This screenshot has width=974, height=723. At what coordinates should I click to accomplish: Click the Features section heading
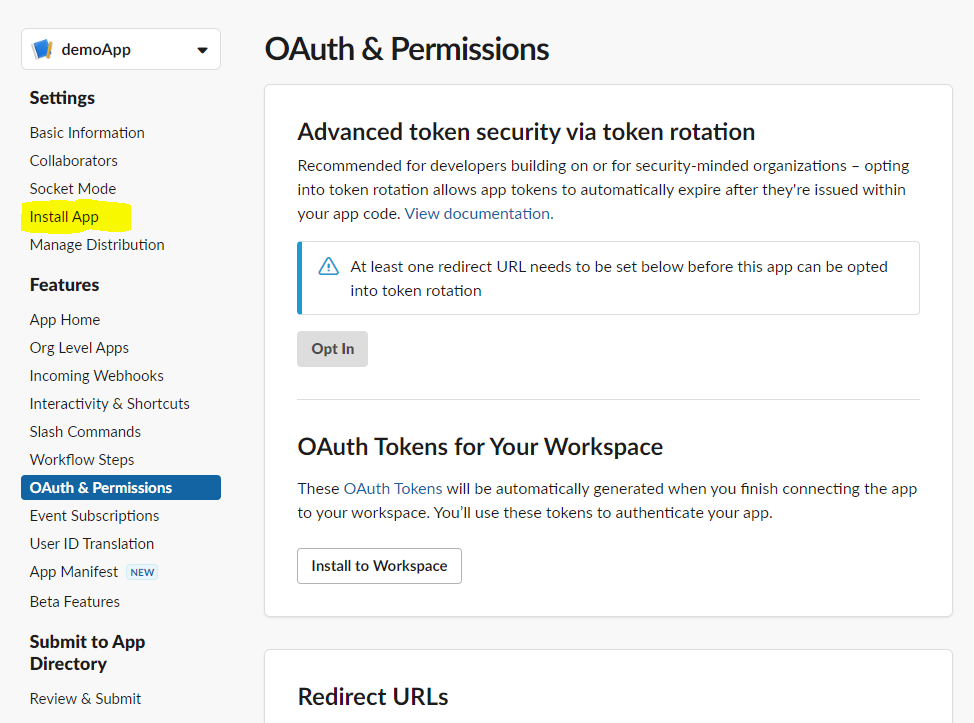(x=65, y=285)
